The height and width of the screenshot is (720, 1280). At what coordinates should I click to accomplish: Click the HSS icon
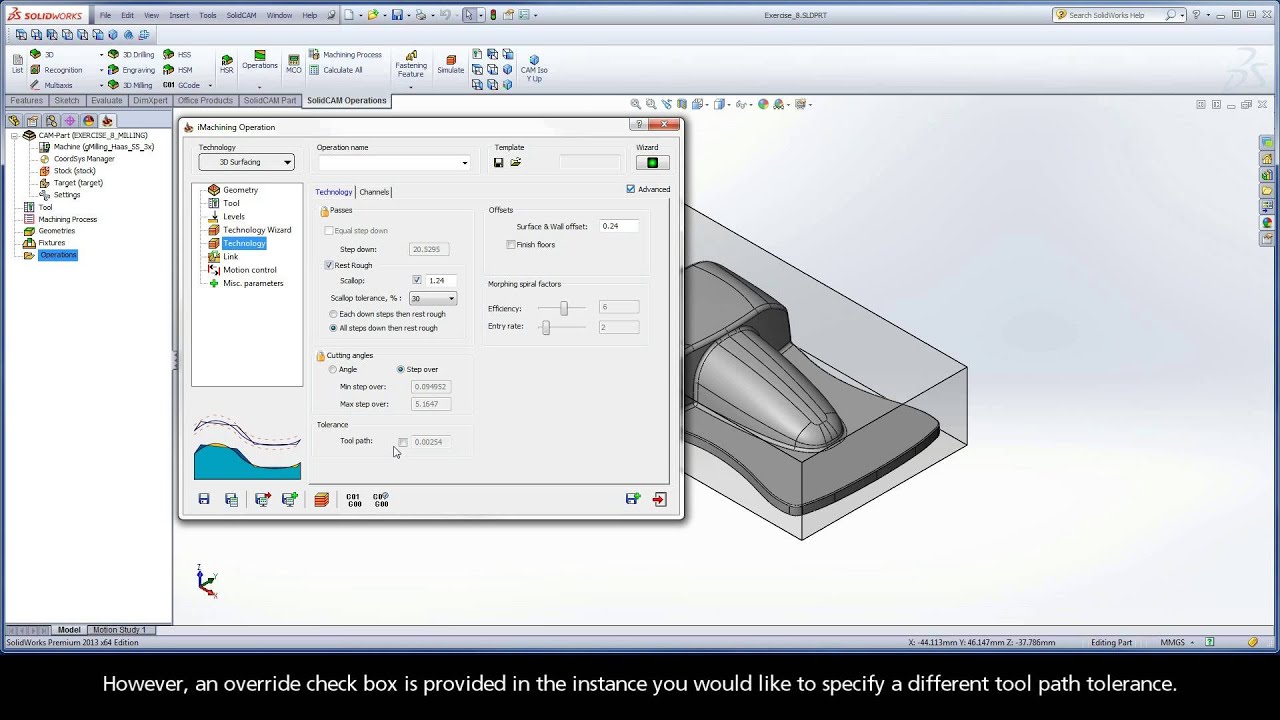point(168,54)
